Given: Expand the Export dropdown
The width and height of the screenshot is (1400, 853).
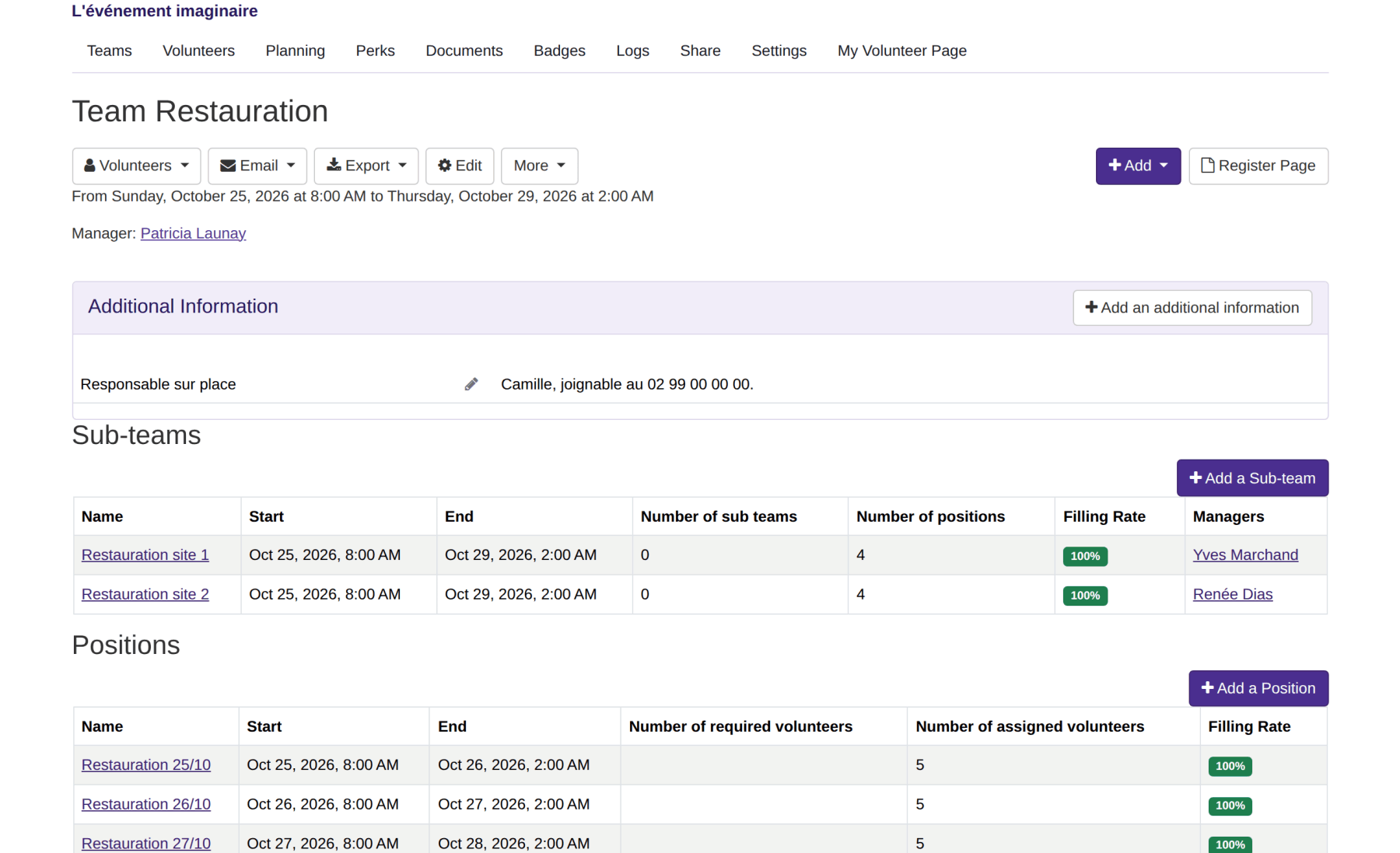Looking at the screenshot, I should 366,166.
